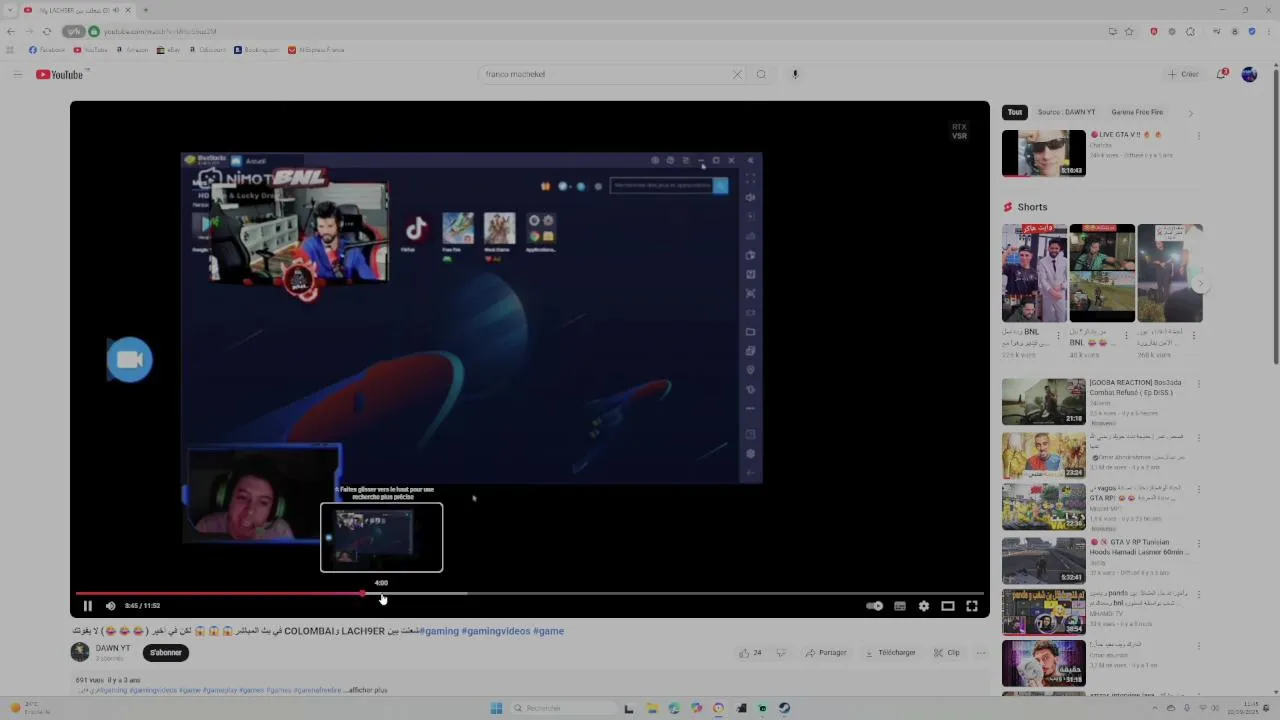Reload the page
Image resolution: width=1280 pixels, height=720 pixels.
pyautogui.click(x=46, y=31)
